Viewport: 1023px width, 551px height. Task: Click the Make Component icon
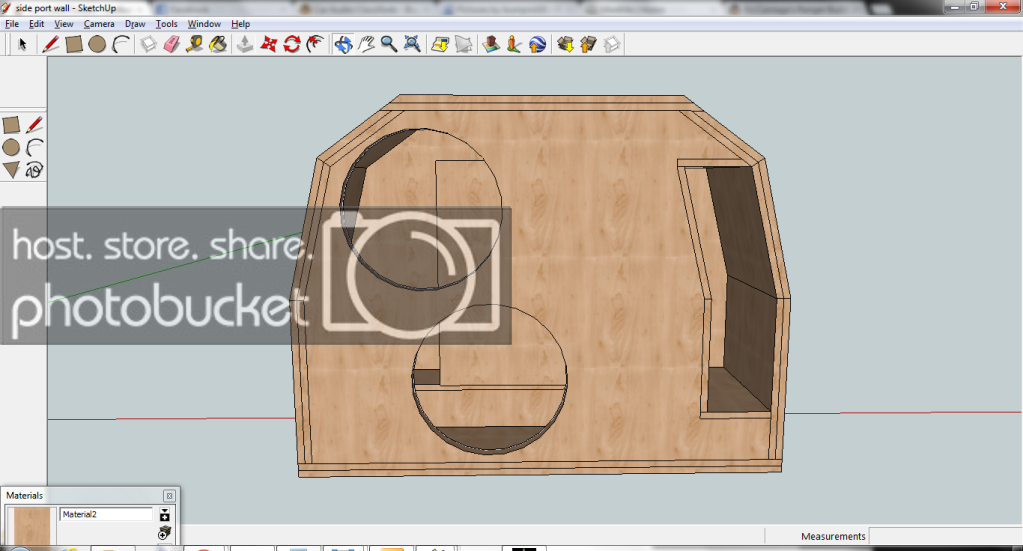tap(149, 44)
